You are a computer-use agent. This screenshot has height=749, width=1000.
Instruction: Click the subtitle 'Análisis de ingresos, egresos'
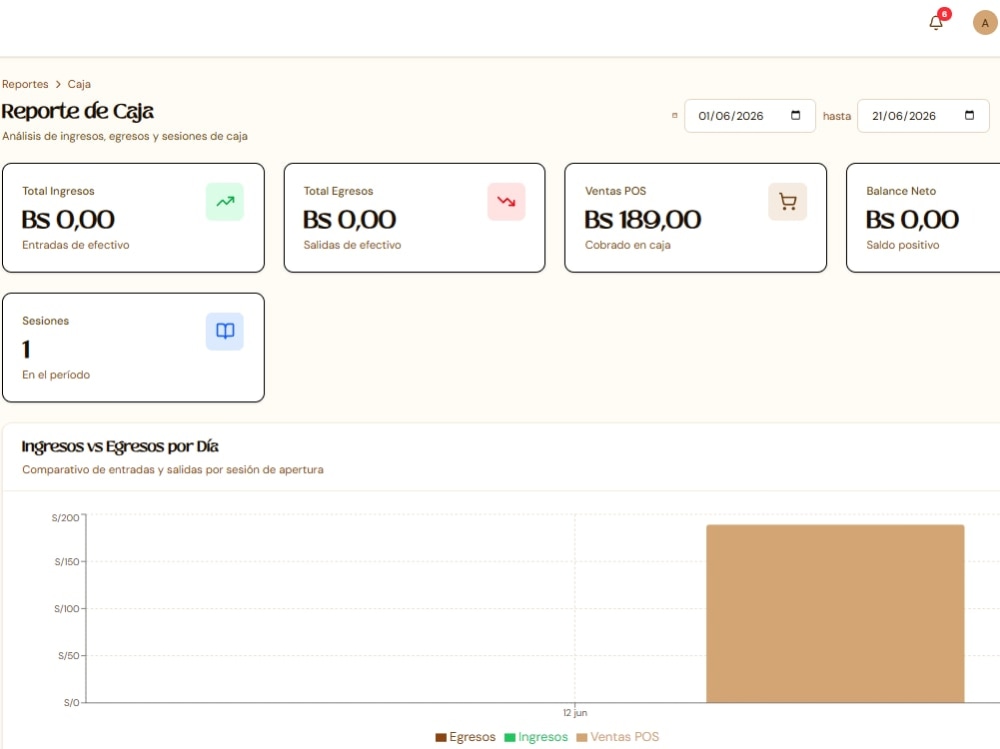tap(125, 136)
